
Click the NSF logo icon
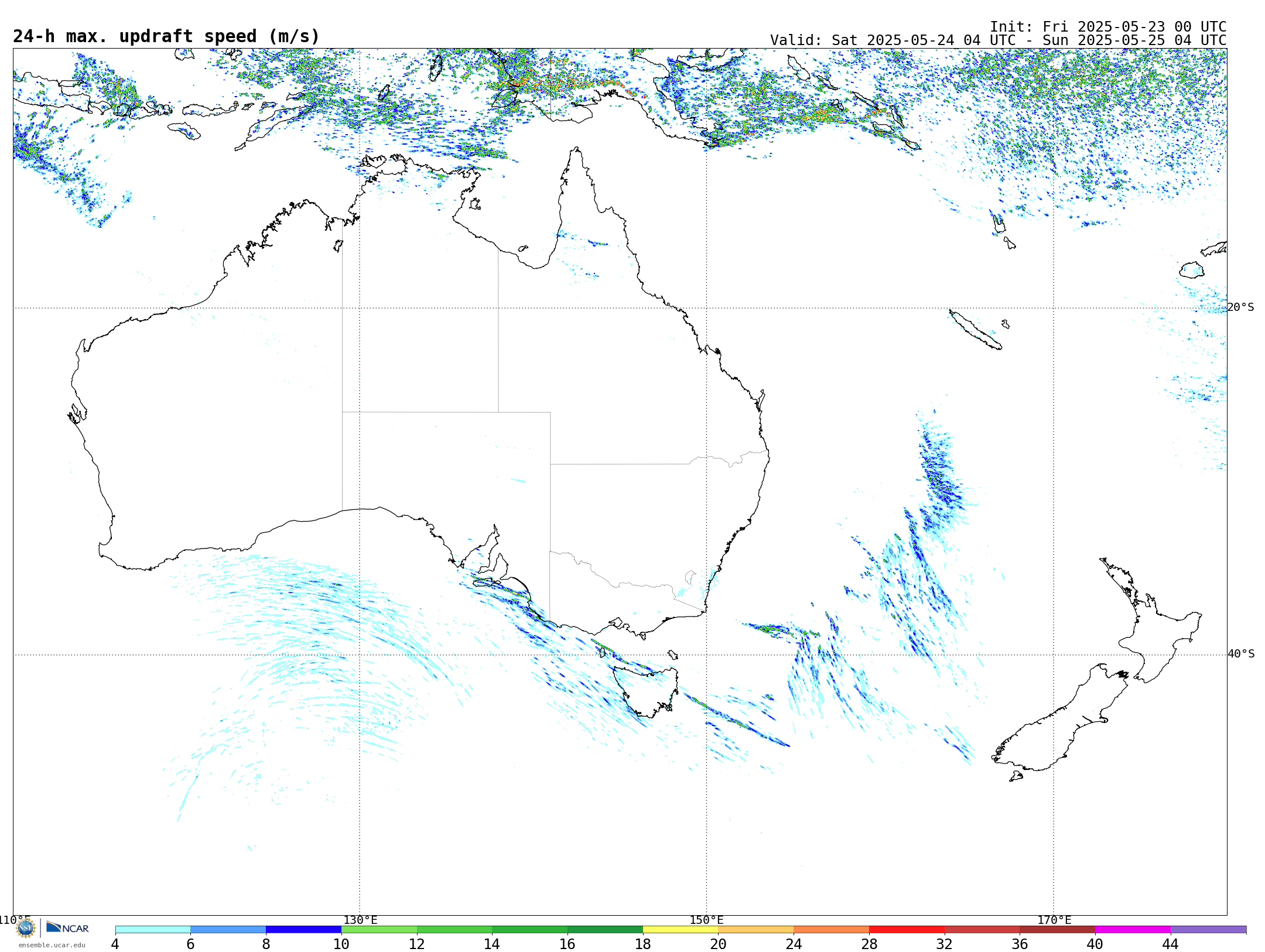[26, 927]
